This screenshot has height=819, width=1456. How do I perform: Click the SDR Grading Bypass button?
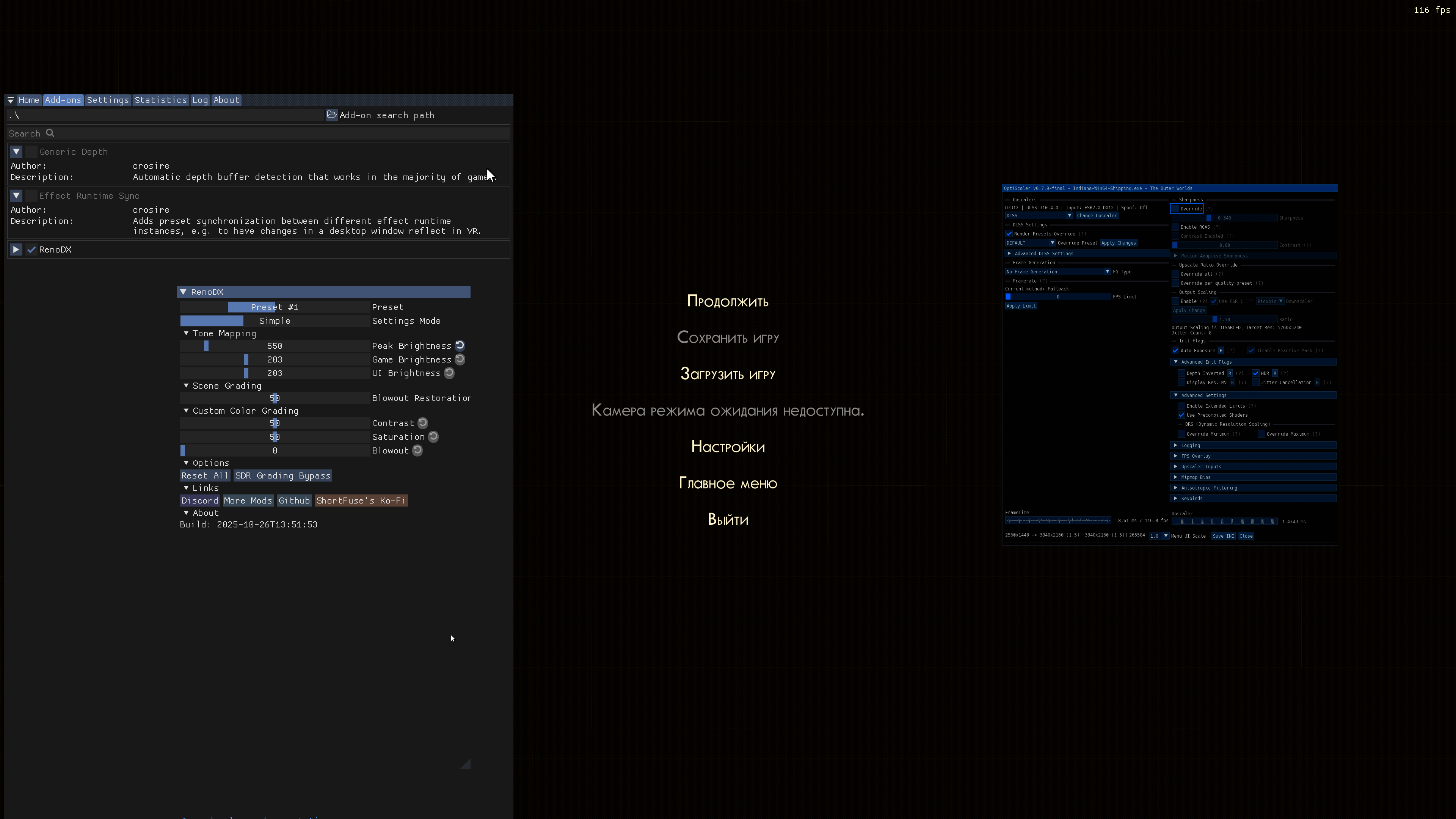[282, 475]
